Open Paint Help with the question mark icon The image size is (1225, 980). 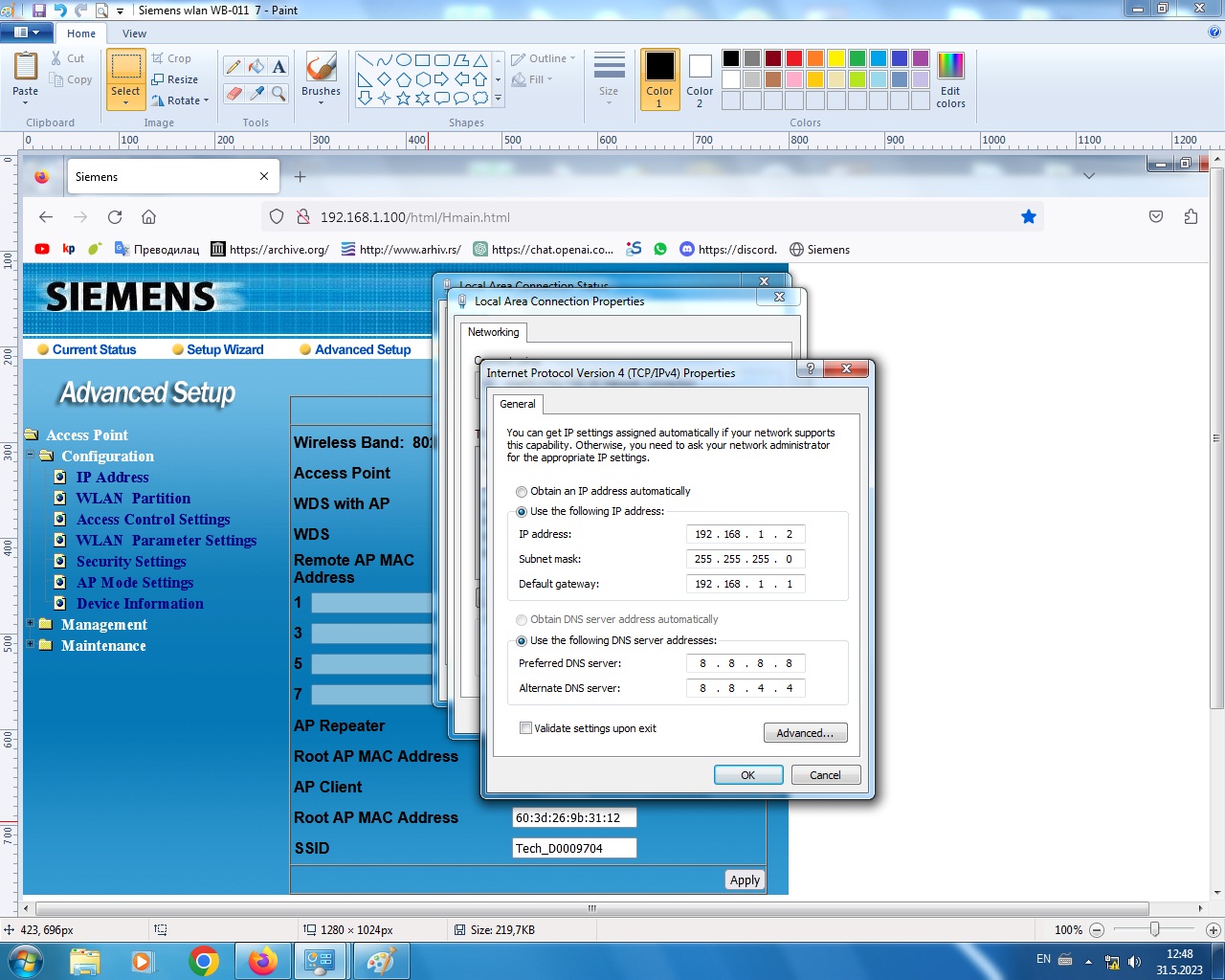pos(1214,33)
